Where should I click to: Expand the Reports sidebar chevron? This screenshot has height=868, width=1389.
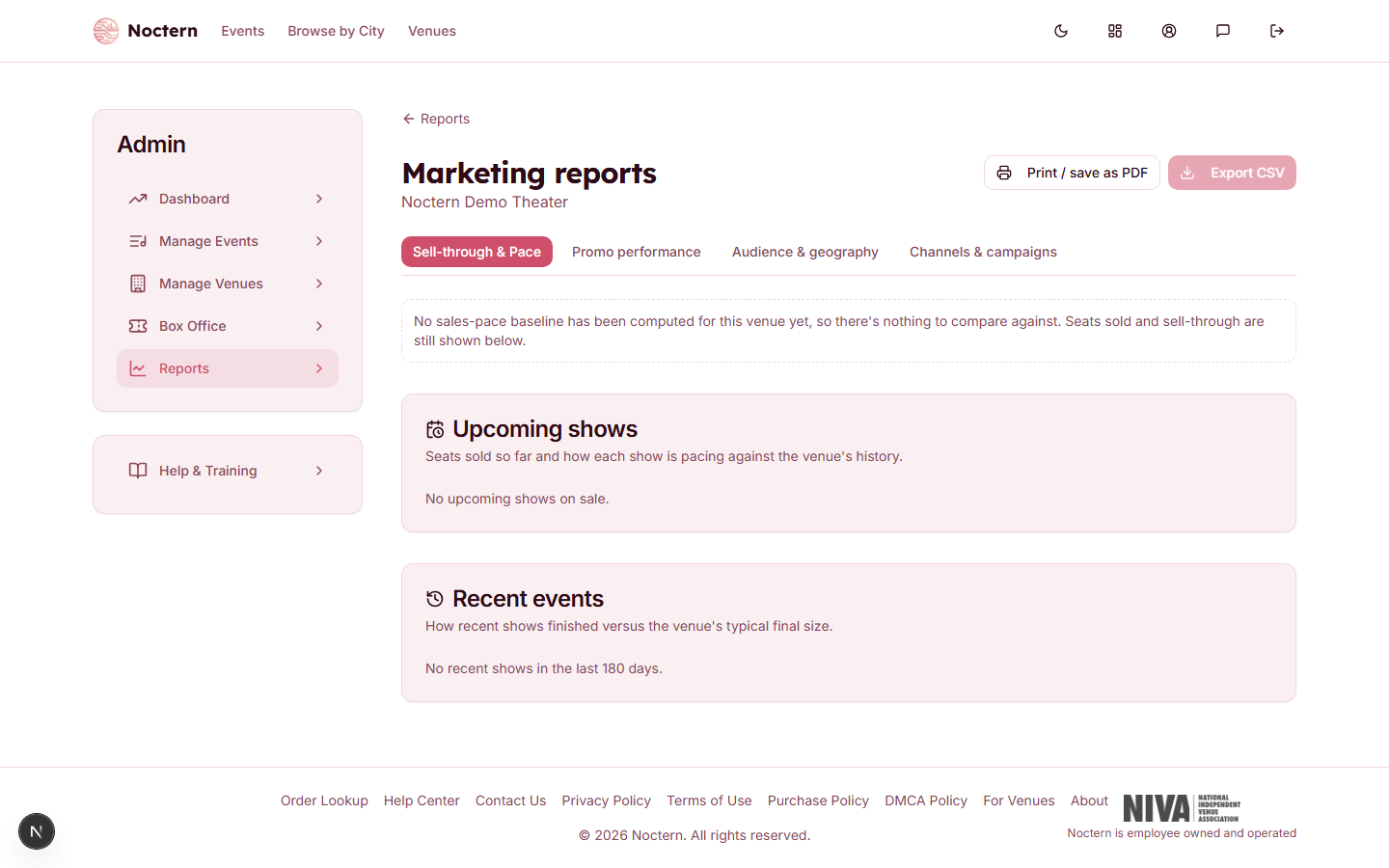319,368
